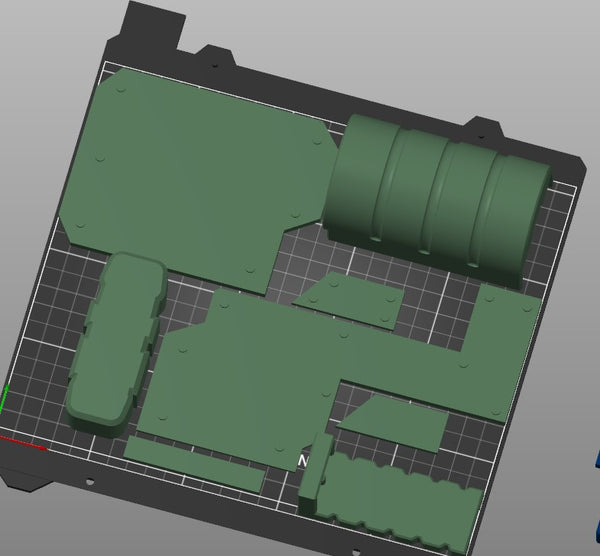This screenshot has height=556, width=600.
Task: Select the thin rectangular strip at the bed's front
Action: coord(194,464)
